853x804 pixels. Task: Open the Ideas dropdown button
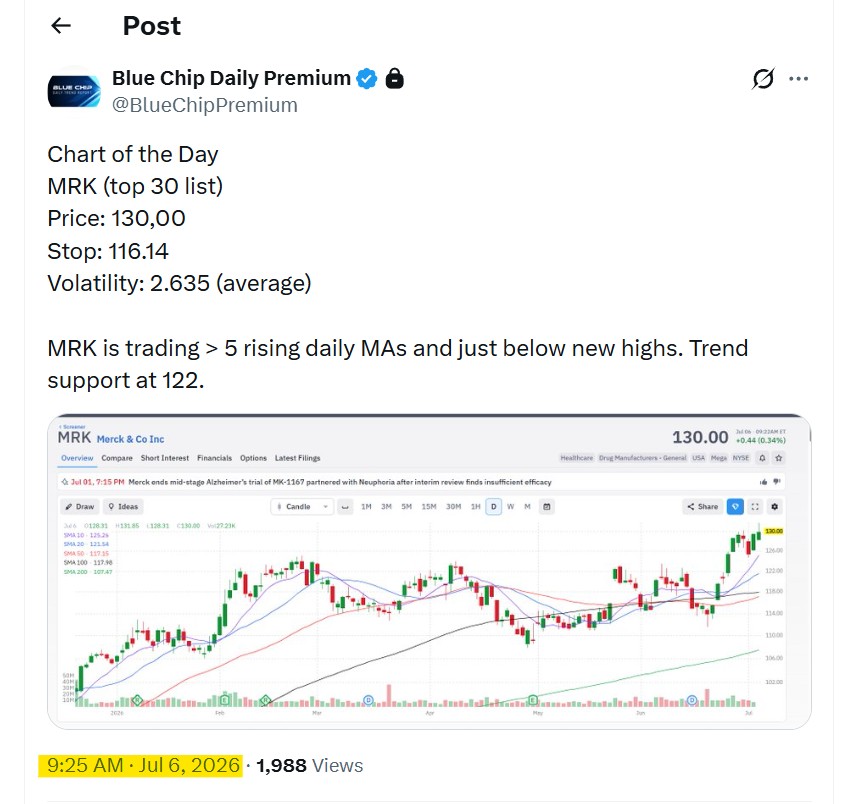[123, 506]
